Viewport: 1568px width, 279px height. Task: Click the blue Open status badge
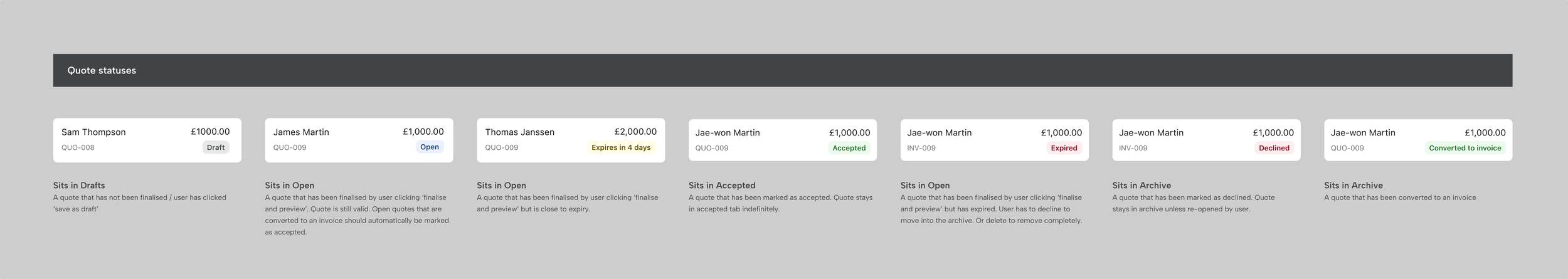click(x=430, y=147)
